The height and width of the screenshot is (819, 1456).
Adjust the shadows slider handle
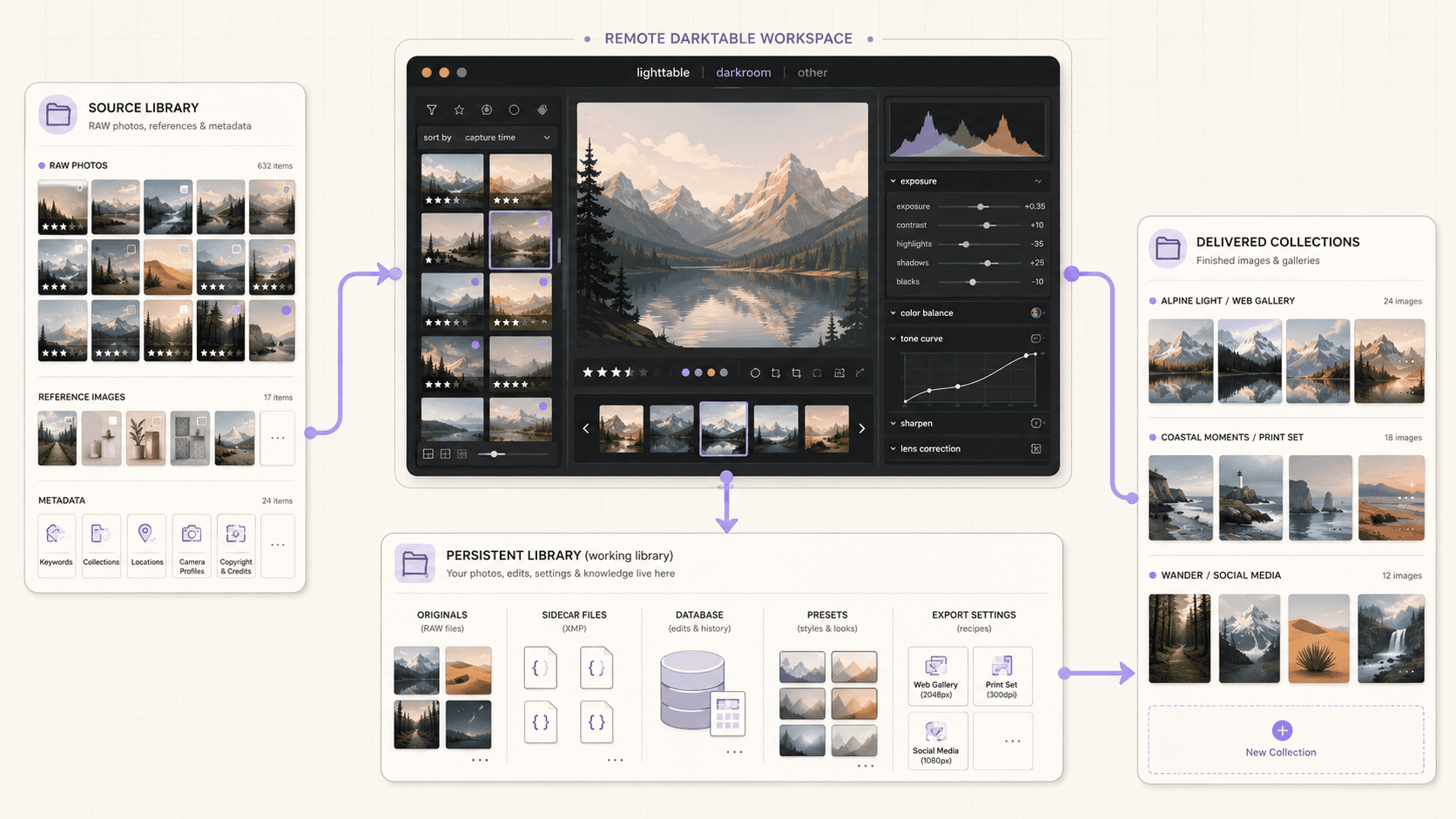pyautogui.click(x=988, y=263)
